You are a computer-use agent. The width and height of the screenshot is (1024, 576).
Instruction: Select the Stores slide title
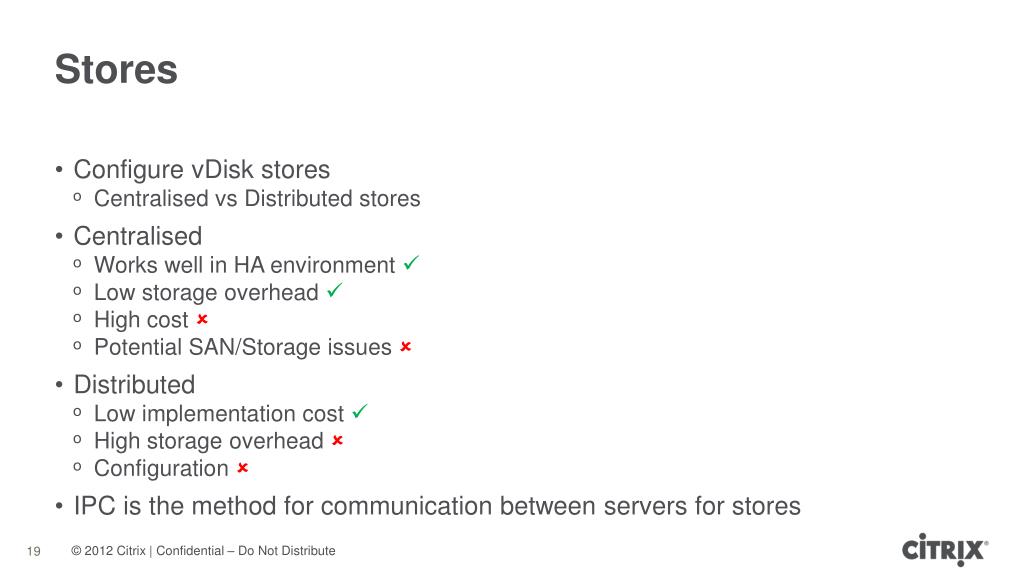tap(116, 69)
